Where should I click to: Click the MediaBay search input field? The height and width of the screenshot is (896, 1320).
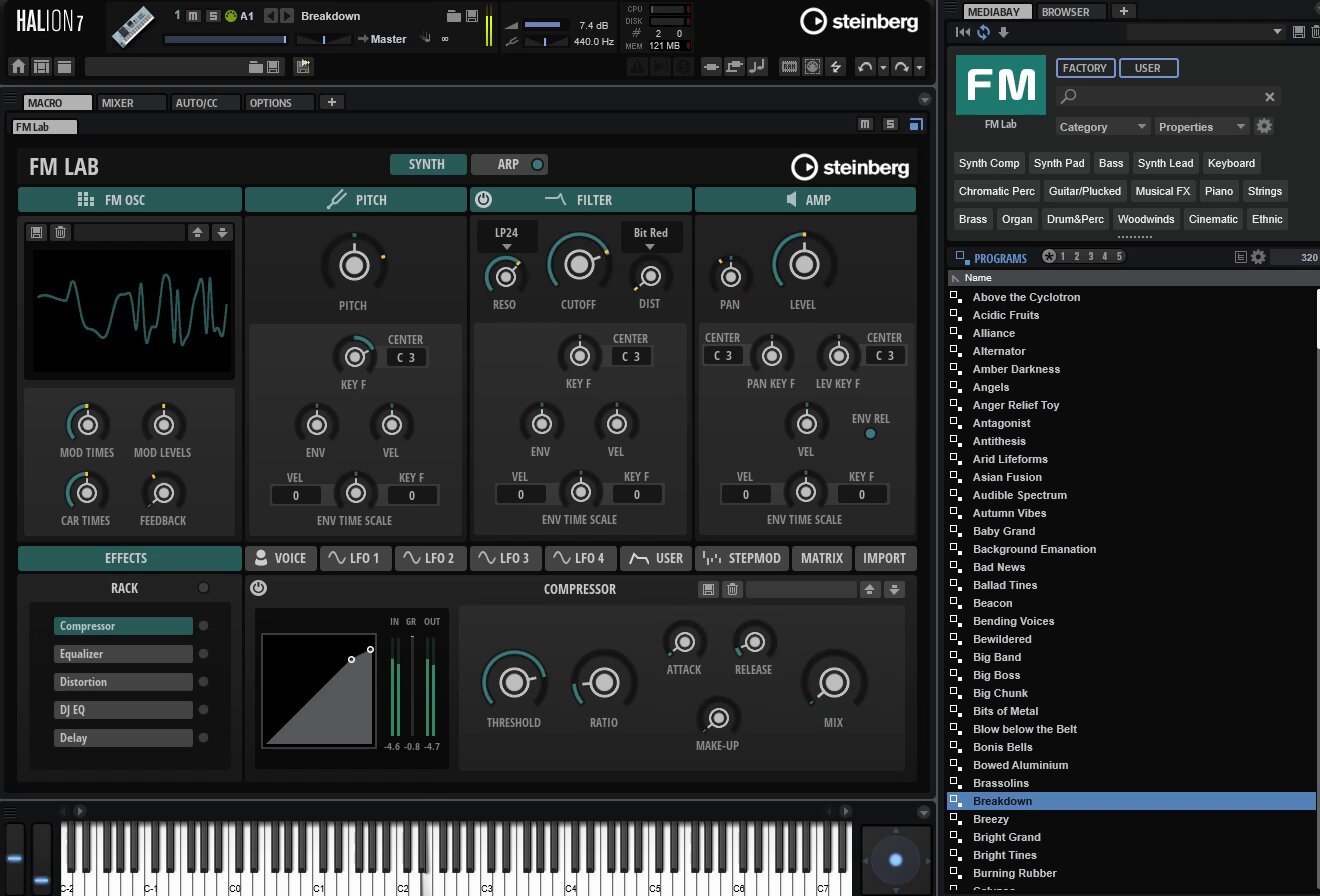tap(1168, 97)
